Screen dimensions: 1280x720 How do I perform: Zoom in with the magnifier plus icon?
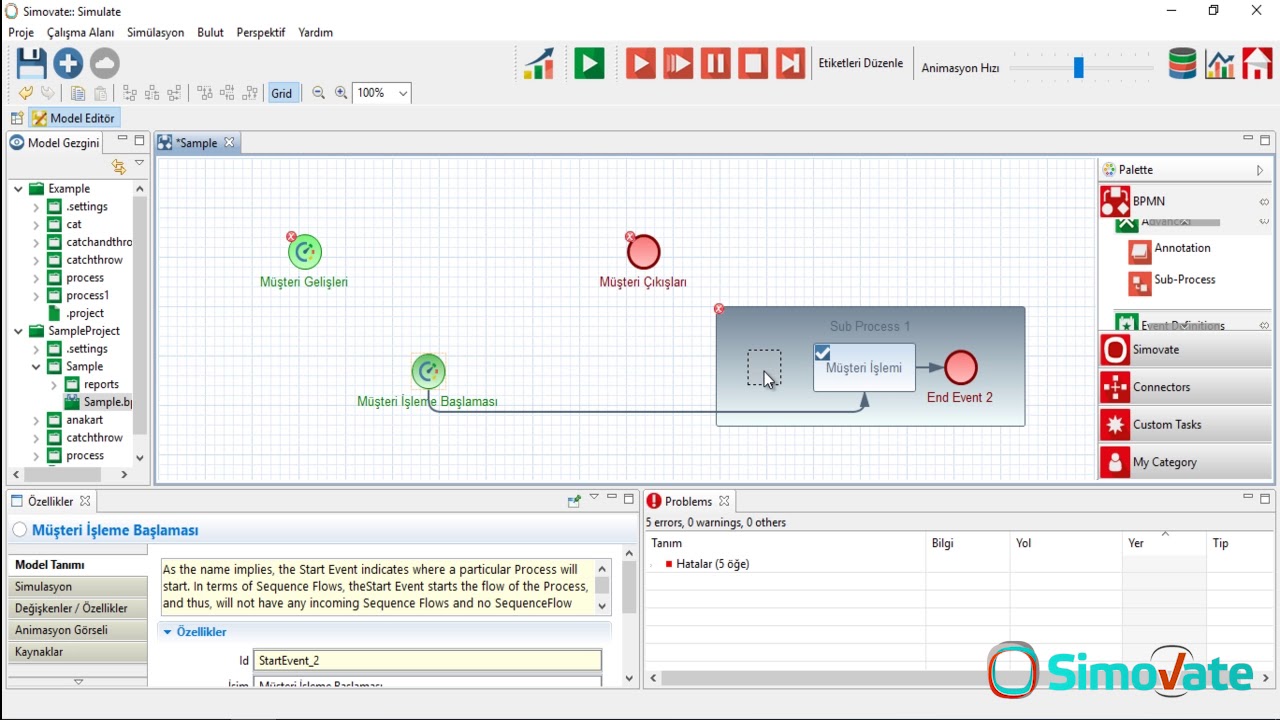point(341,93)
